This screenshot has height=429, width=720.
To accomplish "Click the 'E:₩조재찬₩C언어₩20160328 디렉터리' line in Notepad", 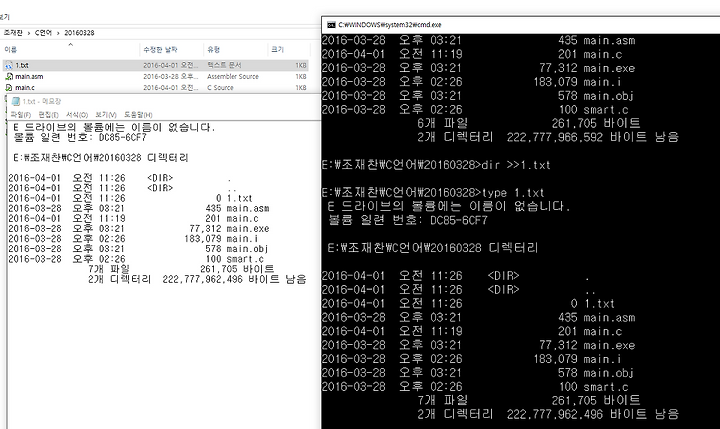I will [x=101, y=158].
